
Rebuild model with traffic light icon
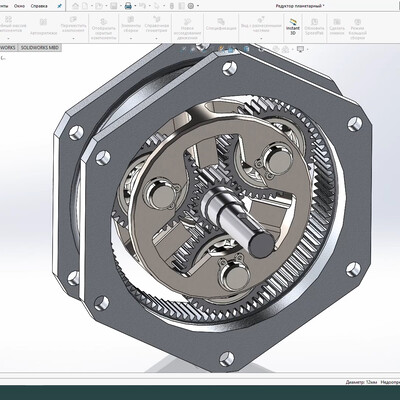pyautogui.click(x=172, y=6)
